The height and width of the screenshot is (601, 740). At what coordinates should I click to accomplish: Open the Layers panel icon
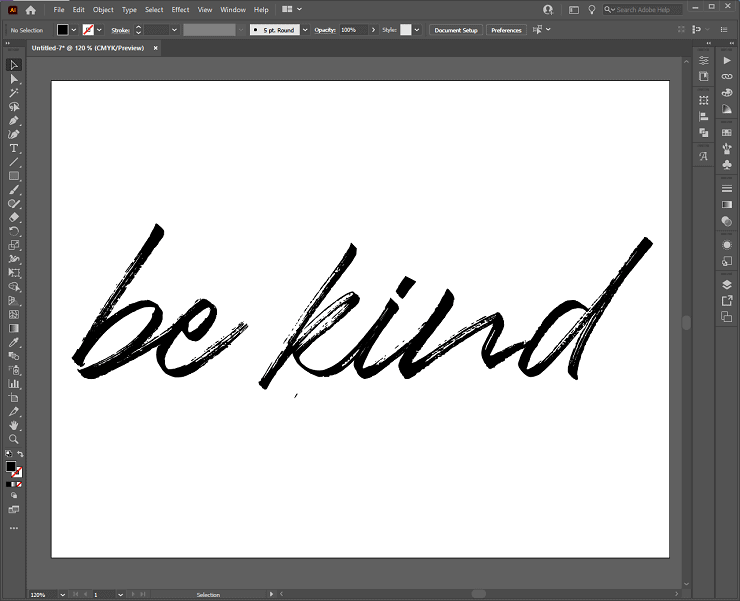point(727,285)
